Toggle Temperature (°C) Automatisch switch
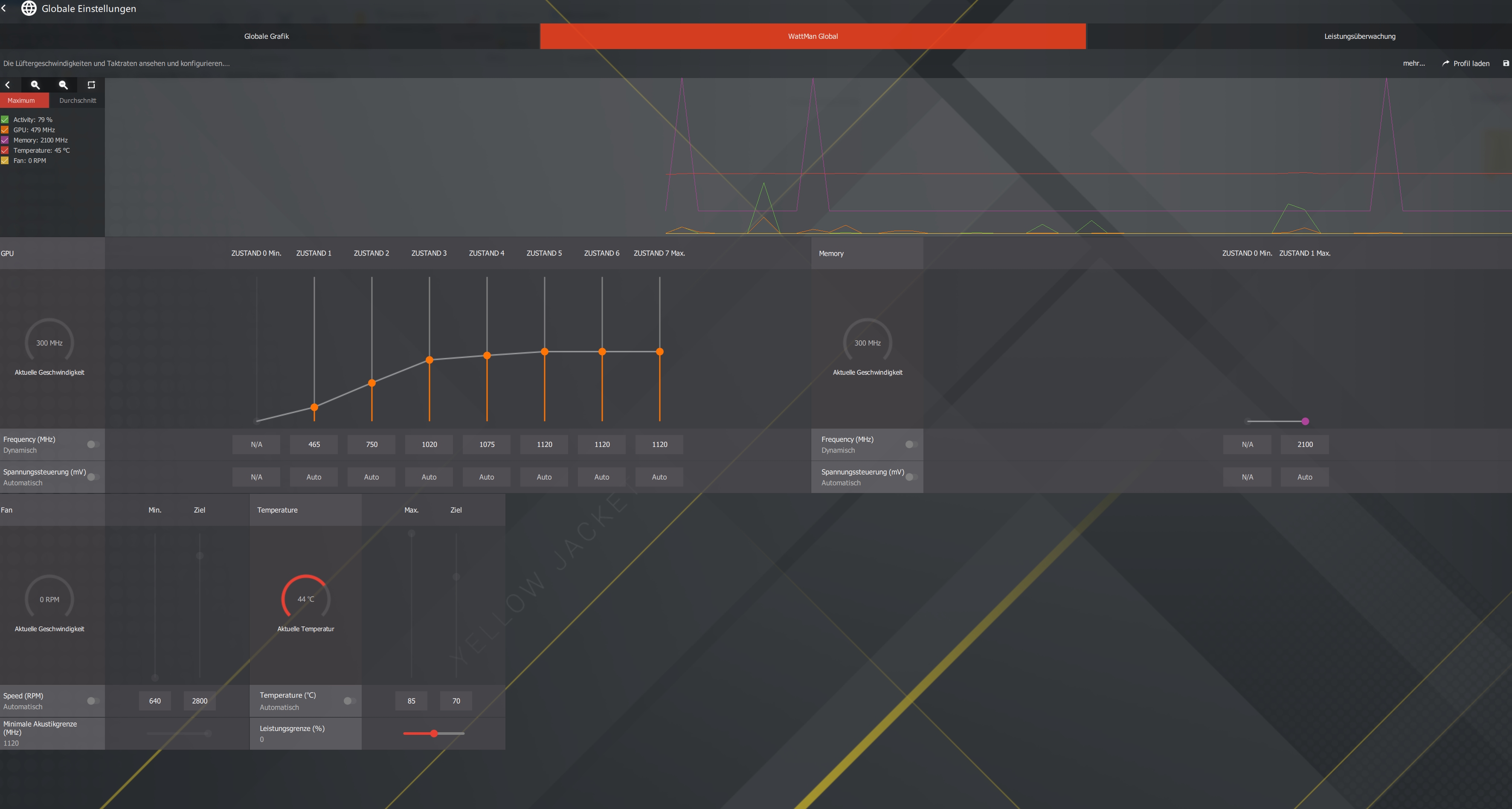Viewport: 1512px width, 809px height. pyautogui.click(x=349, y=701)
